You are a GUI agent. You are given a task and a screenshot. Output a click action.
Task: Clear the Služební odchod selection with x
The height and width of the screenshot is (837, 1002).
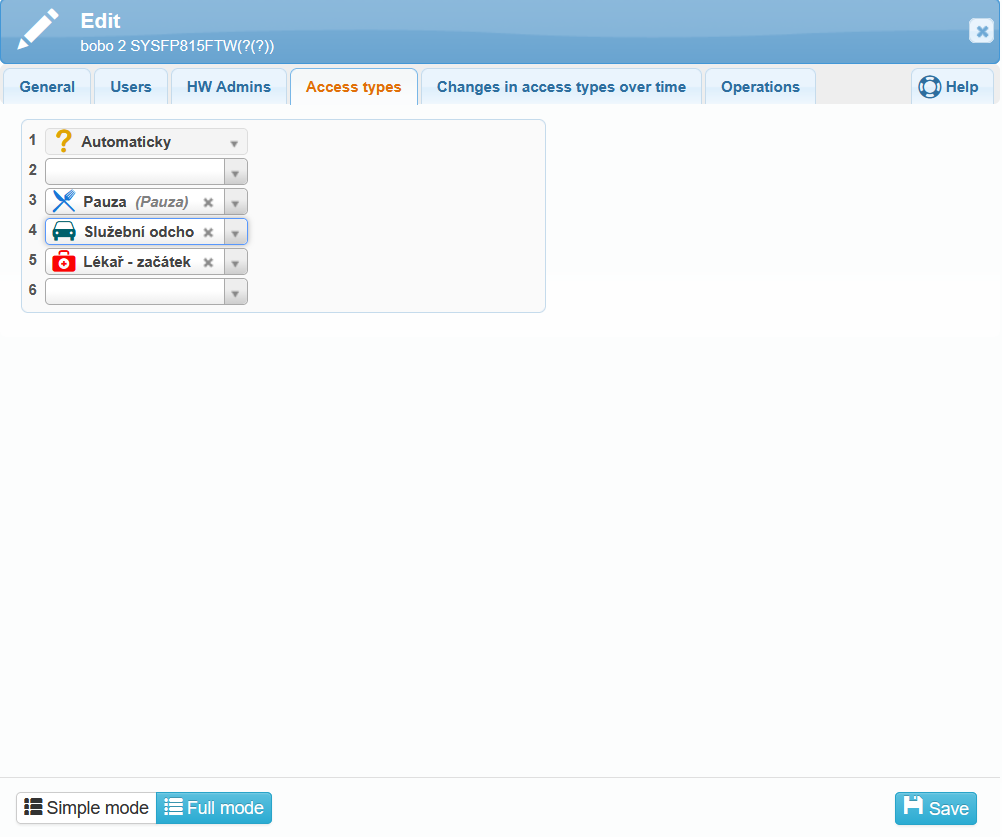click(208, 232)
